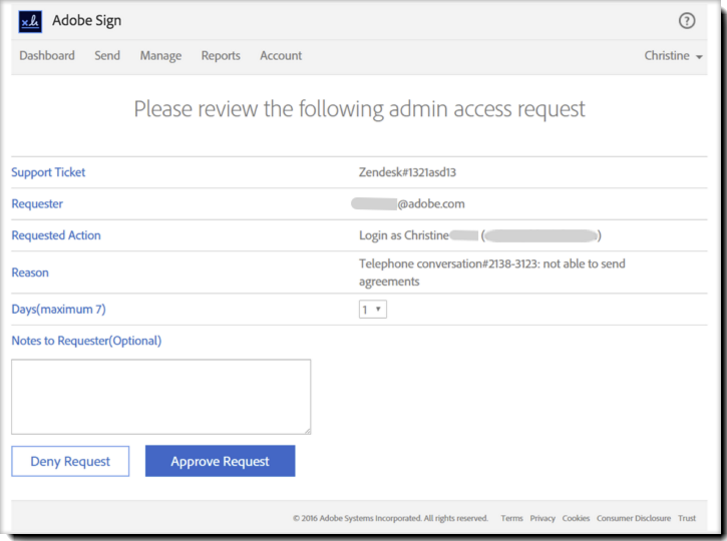Viewport: 727px width, 541px height.
Task: Open the Days (maximum 7) dropdown
Action: pos(373,310)
